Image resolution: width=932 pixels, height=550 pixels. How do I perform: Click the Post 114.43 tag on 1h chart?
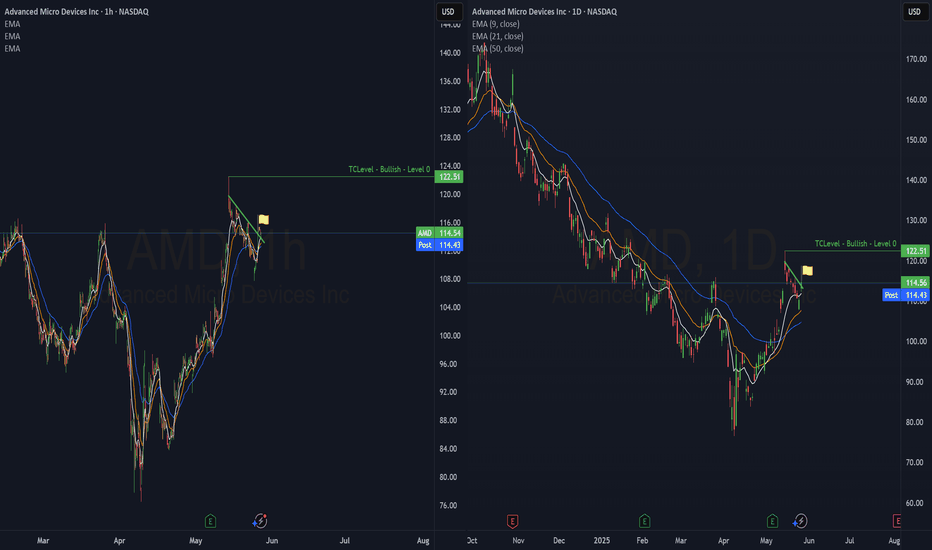[439, 245]
